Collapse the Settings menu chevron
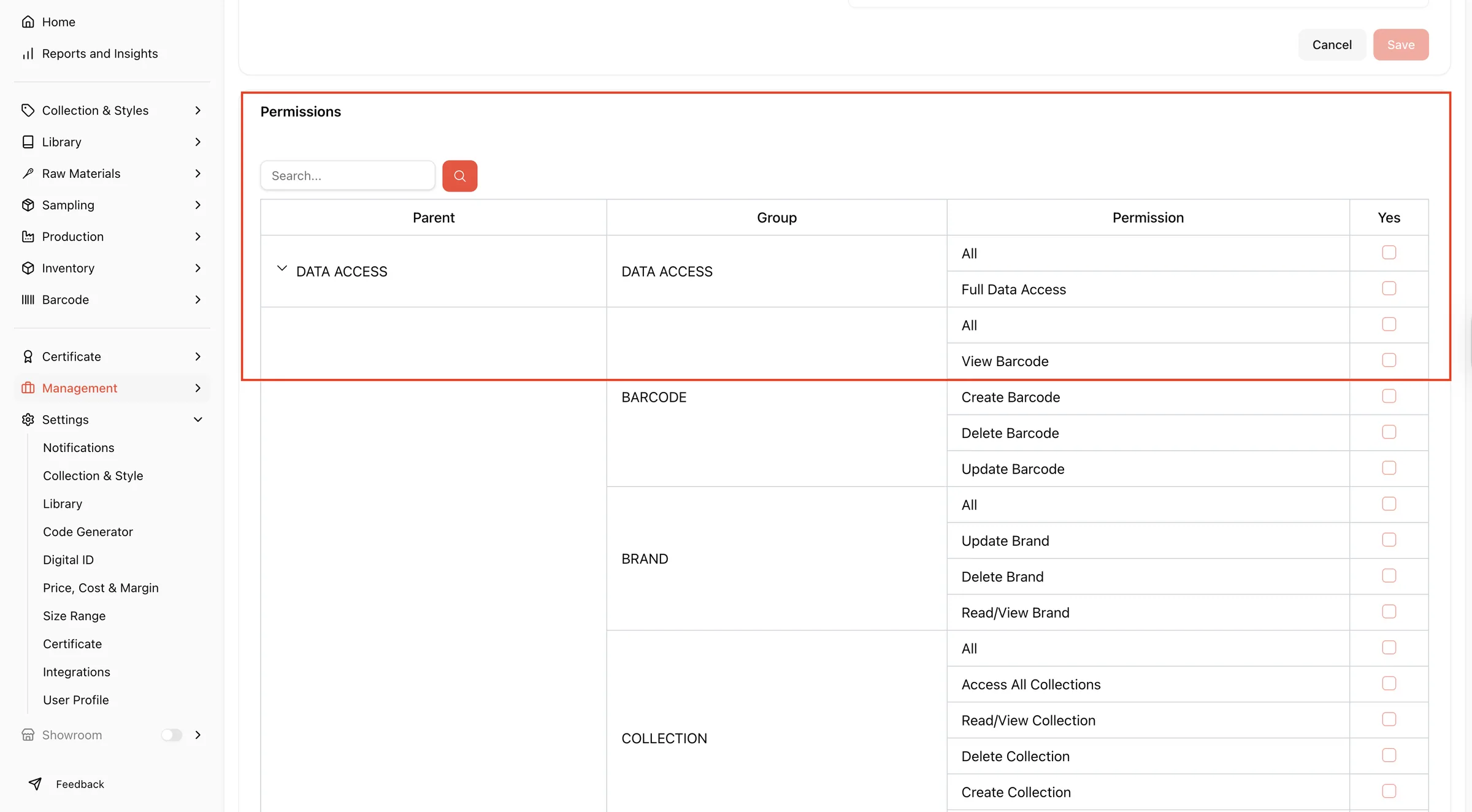The width and height of the screenshot is (1472, 812). pos(197,419)
